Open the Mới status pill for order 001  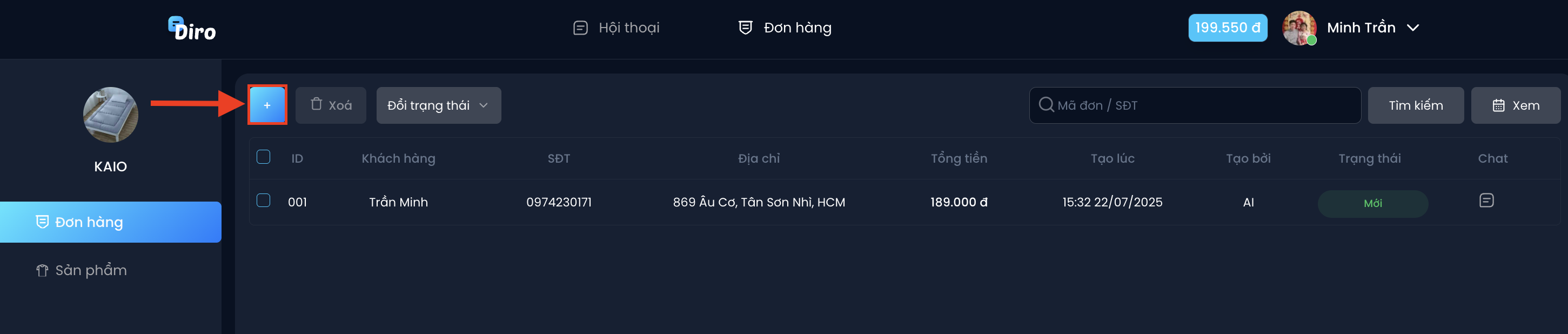(1372, 203)
